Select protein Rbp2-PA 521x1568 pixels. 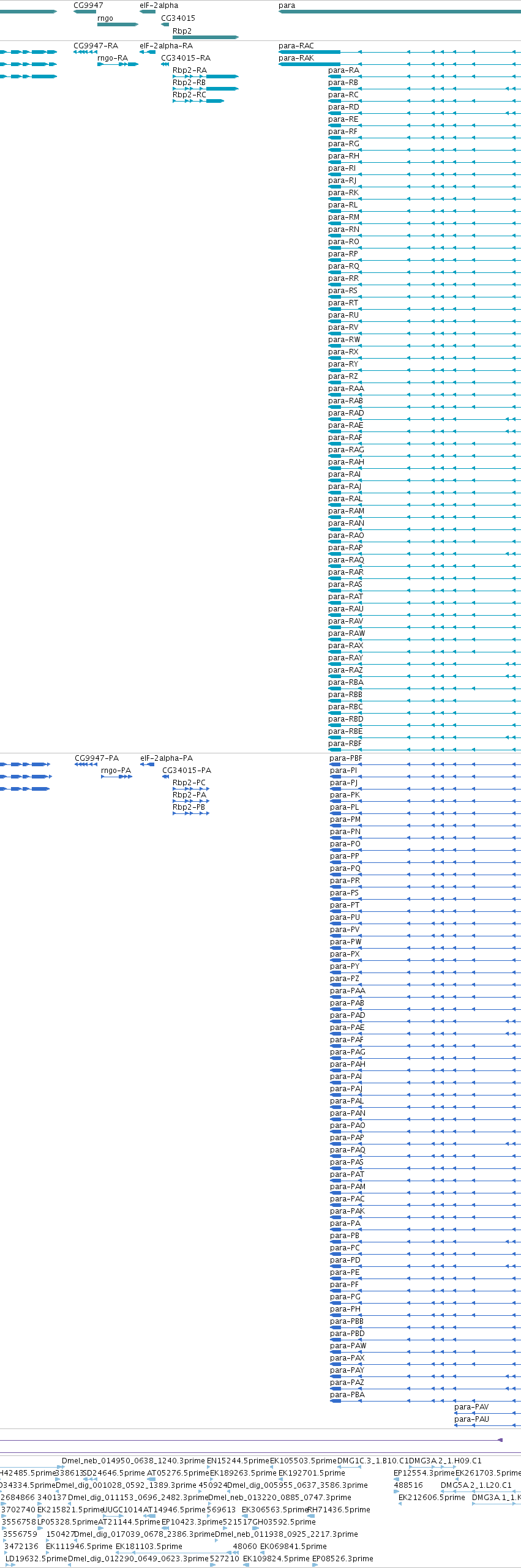(x=189, y=795)
